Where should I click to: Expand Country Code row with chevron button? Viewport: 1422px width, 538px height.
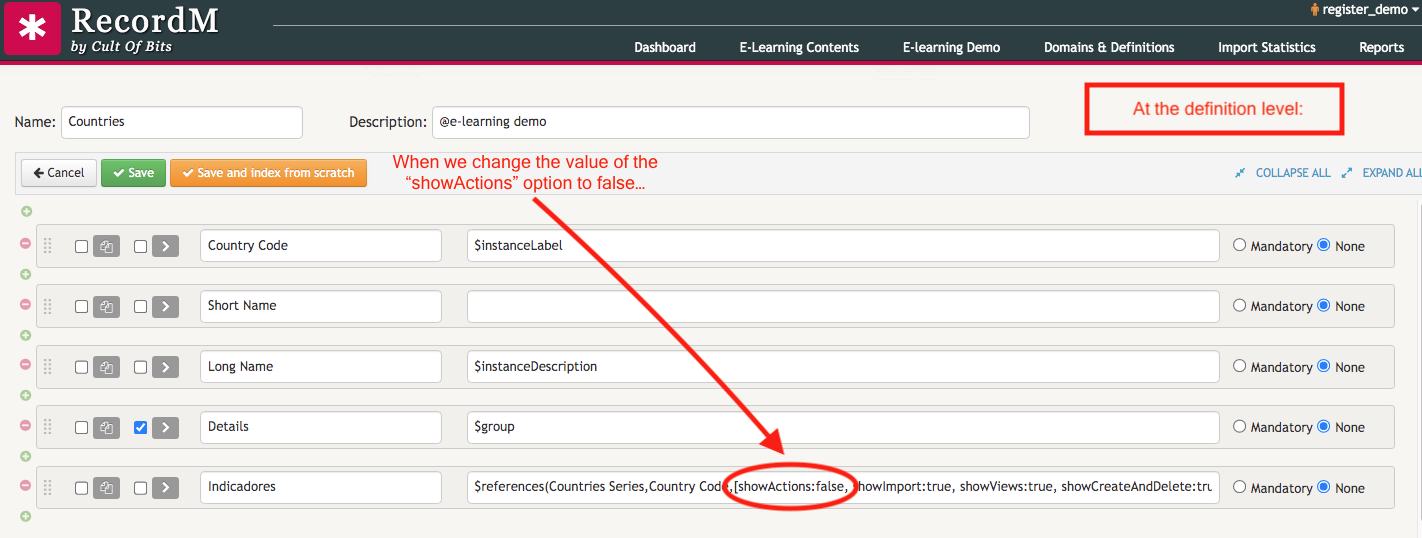tap(165, 246)
